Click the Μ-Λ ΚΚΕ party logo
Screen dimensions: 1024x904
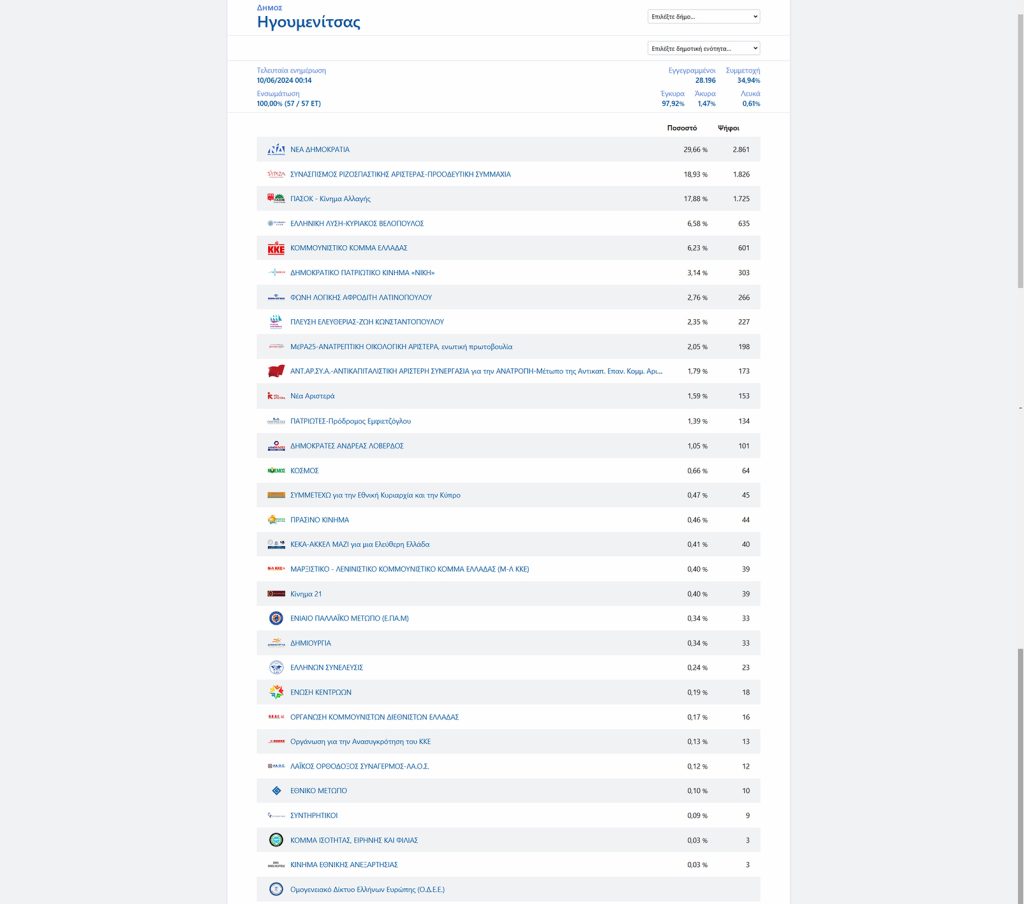click(x=276, y=569)
